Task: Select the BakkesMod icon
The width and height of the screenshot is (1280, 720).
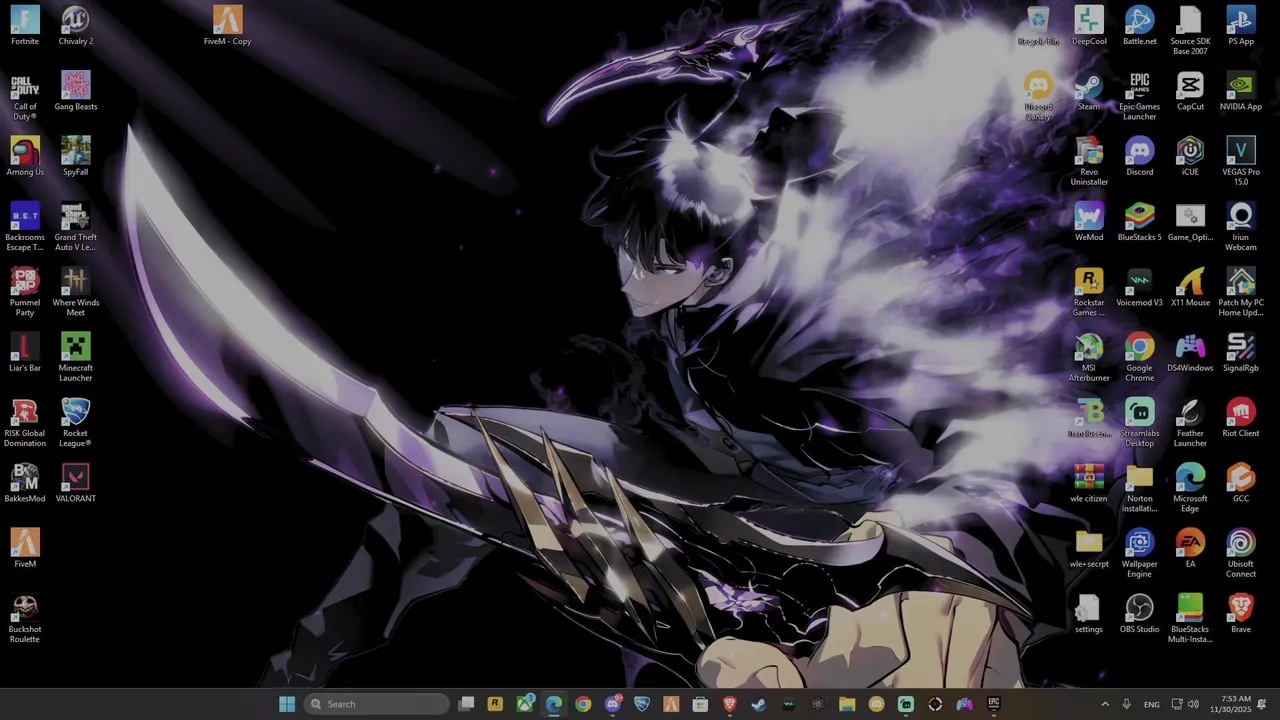Action: [25, 483]
